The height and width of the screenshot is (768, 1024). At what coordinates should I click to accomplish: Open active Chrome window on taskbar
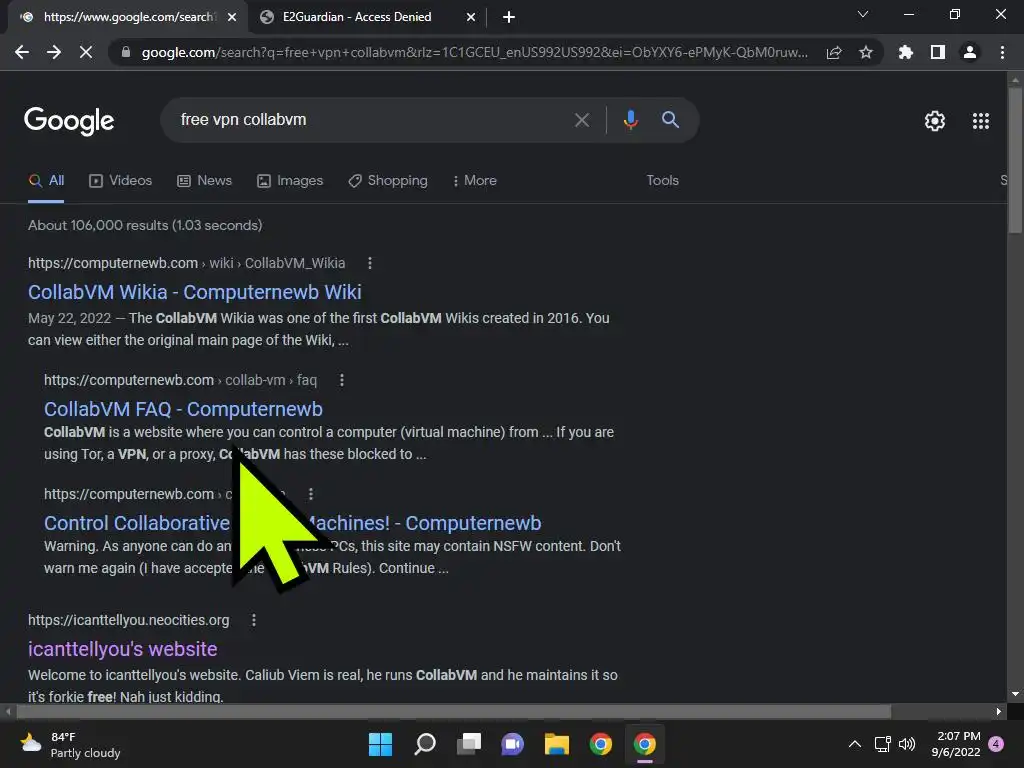[645, 744]
